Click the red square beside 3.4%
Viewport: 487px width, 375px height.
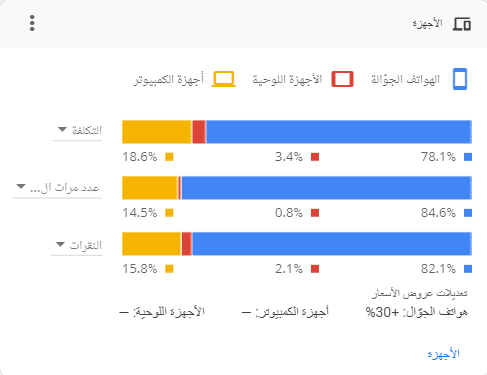tap(315, 157)
